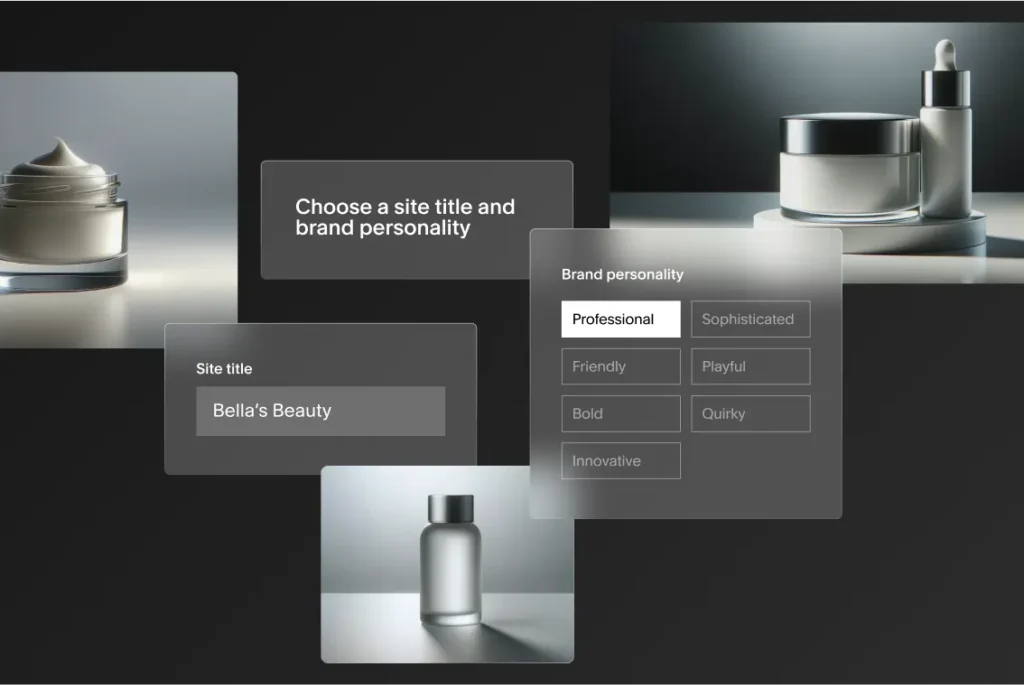
Task: Click the Bella's Beauty input background
Action: (320, 410)
